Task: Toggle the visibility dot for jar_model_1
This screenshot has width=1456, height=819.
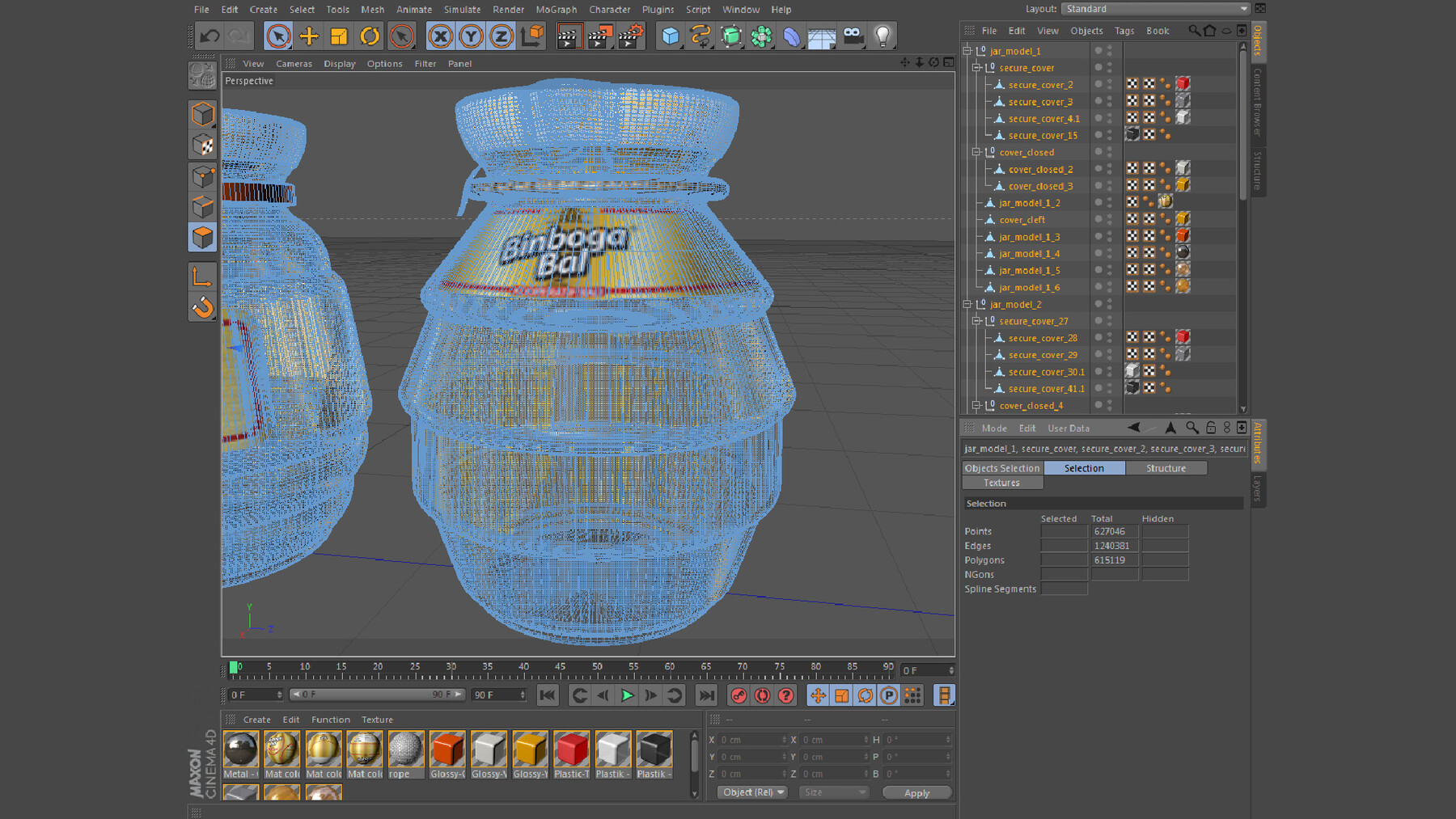Action: pyautogui.click(x=1097, y=50)
